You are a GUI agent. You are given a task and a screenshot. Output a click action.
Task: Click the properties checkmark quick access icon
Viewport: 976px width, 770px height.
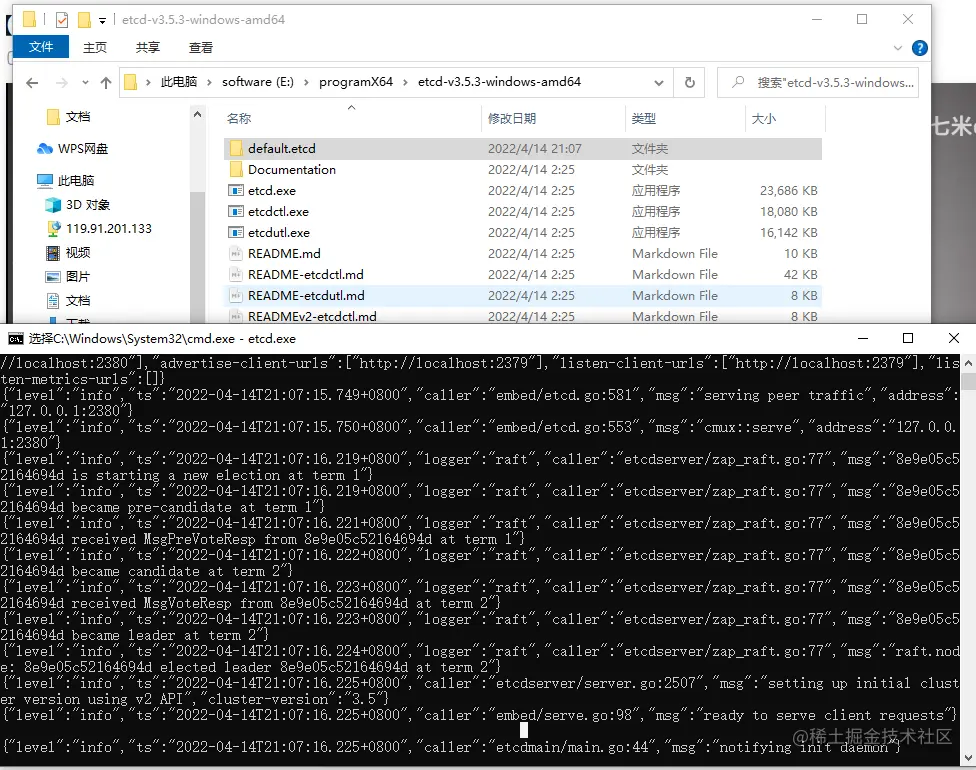tap(62, 20)
